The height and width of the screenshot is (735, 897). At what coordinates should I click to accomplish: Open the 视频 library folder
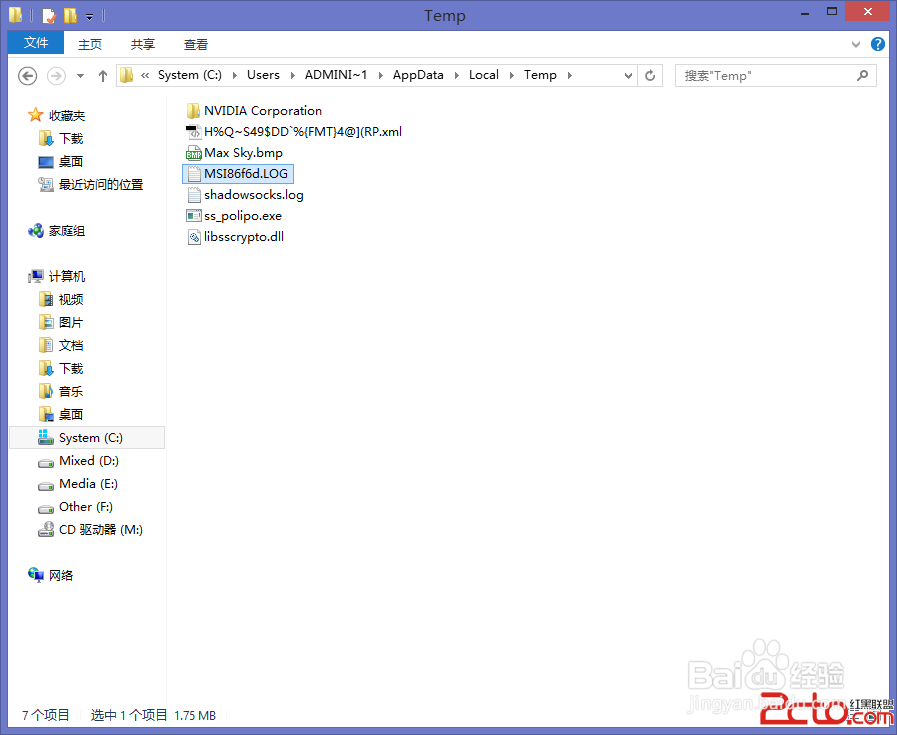pos(61,300)
